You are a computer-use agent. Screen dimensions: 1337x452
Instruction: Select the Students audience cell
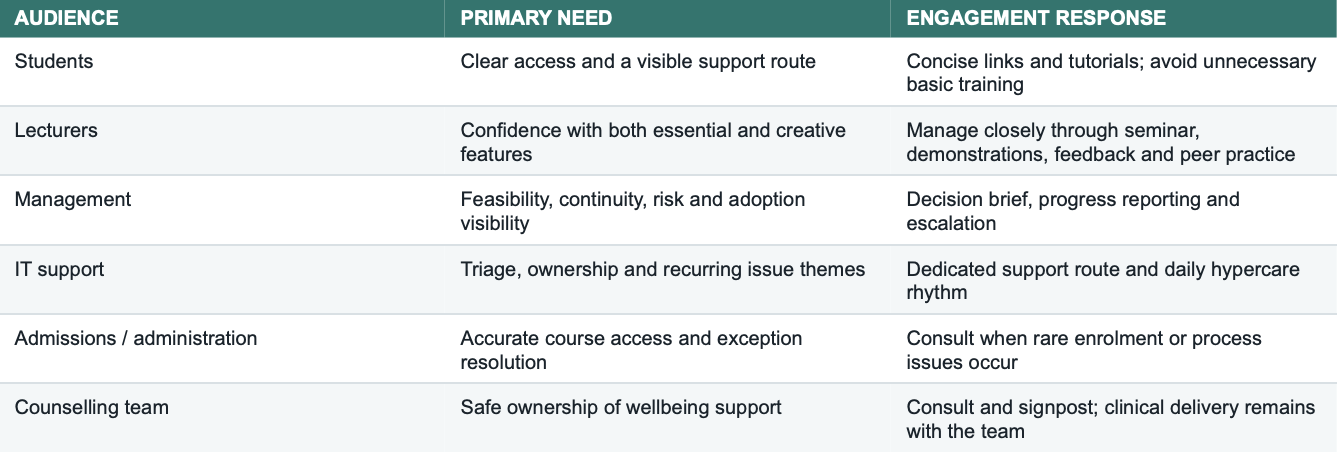coord(222,72)
